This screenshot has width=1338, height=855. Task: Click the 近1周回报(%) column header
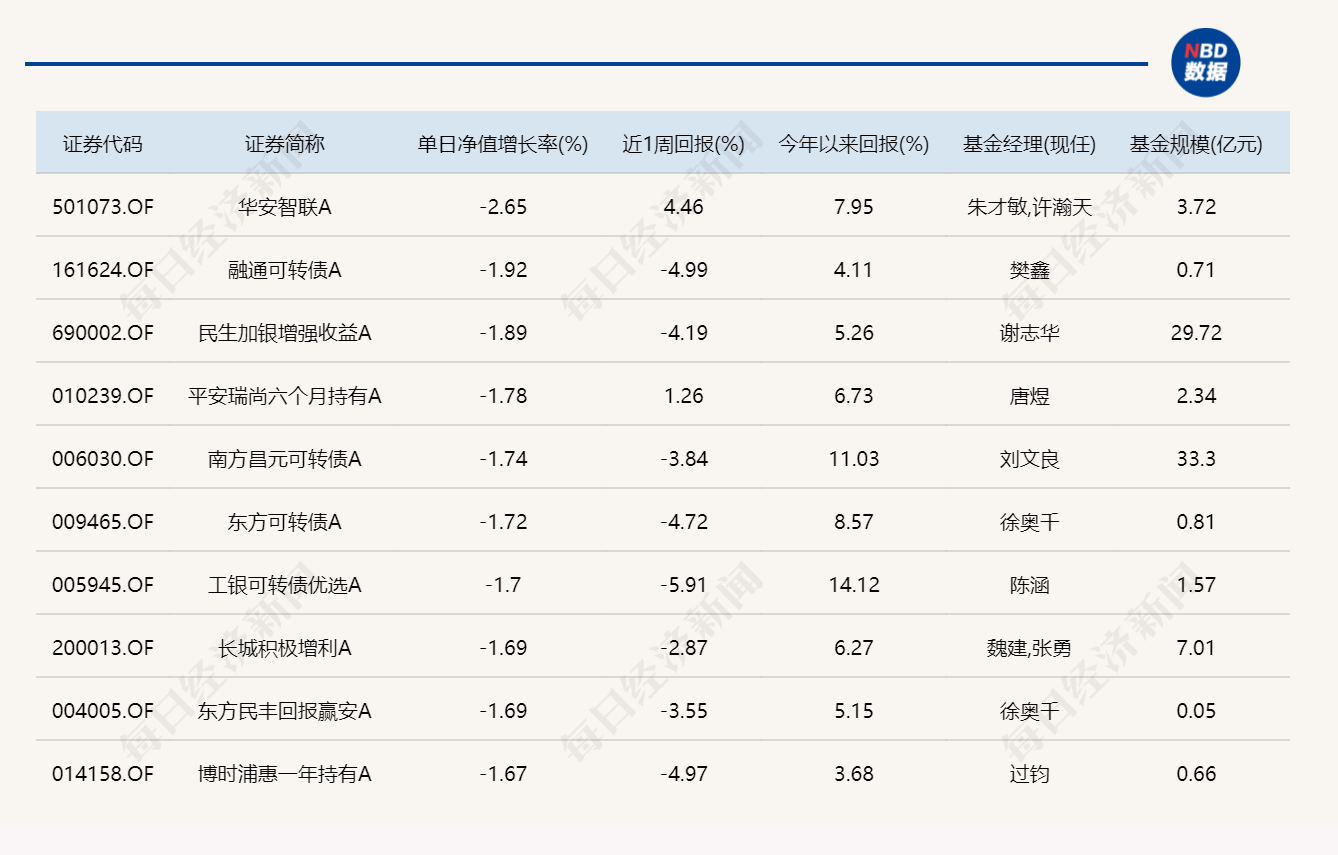(x=684, y=144)
